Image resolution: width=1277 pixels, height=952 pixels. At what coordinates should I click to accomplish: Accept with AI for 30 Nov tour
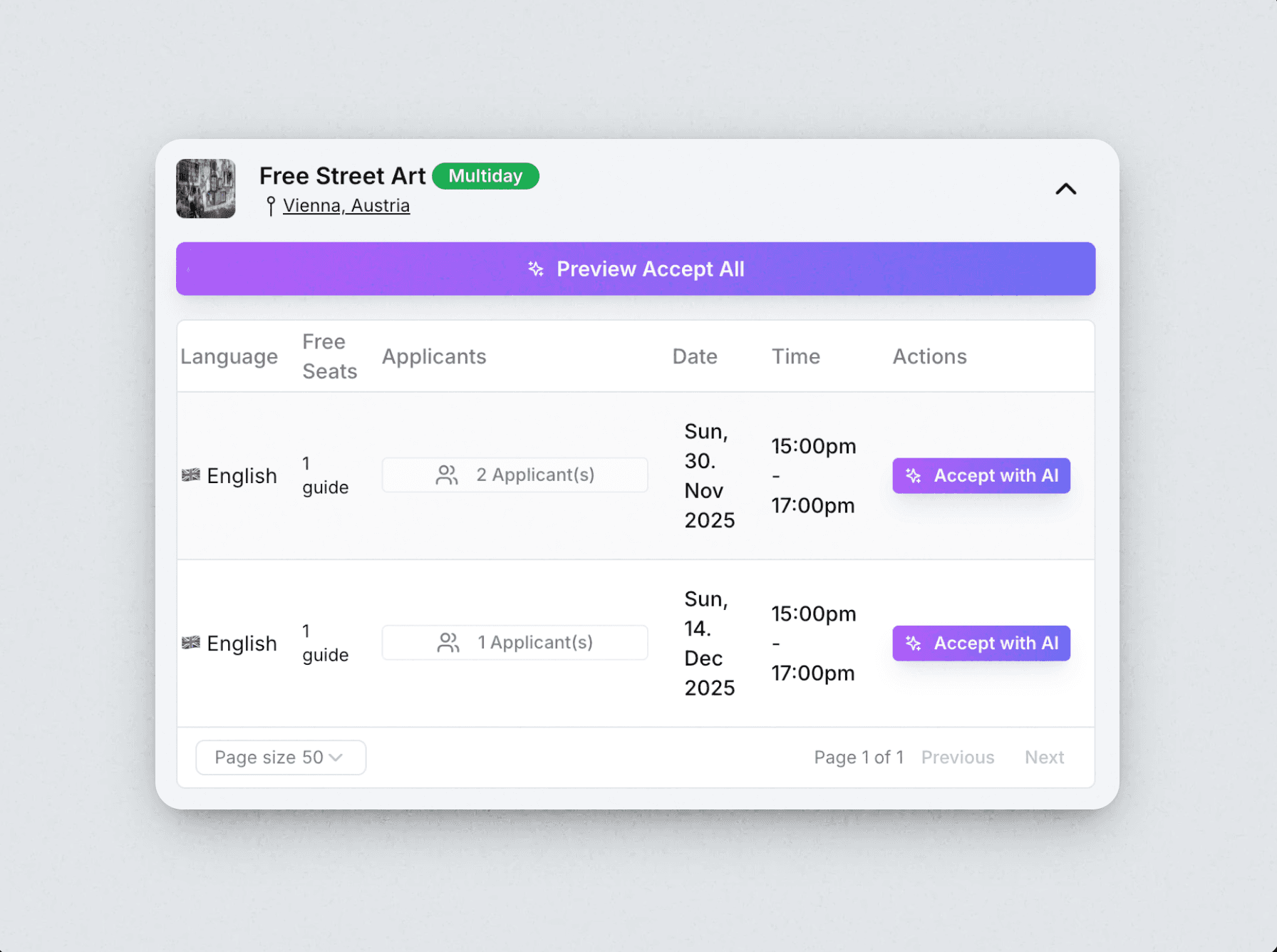coord(981,475)
